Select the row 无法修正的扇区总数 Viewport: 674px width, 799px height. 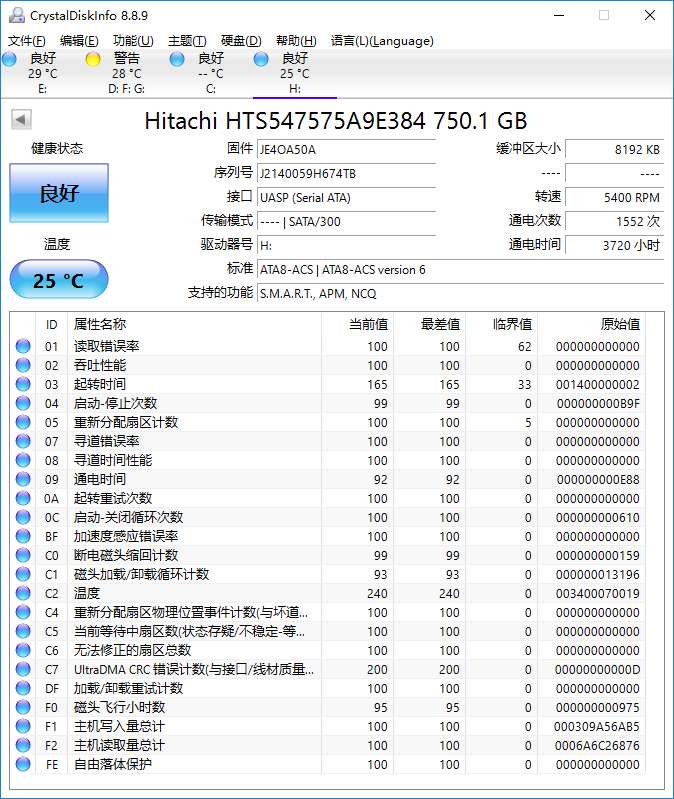(330, 650)
